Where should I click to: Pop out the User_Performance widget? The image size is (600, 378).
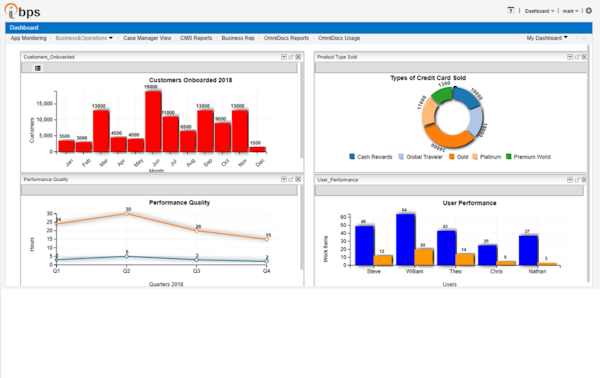pyautogui.click(x=577, y=180)
